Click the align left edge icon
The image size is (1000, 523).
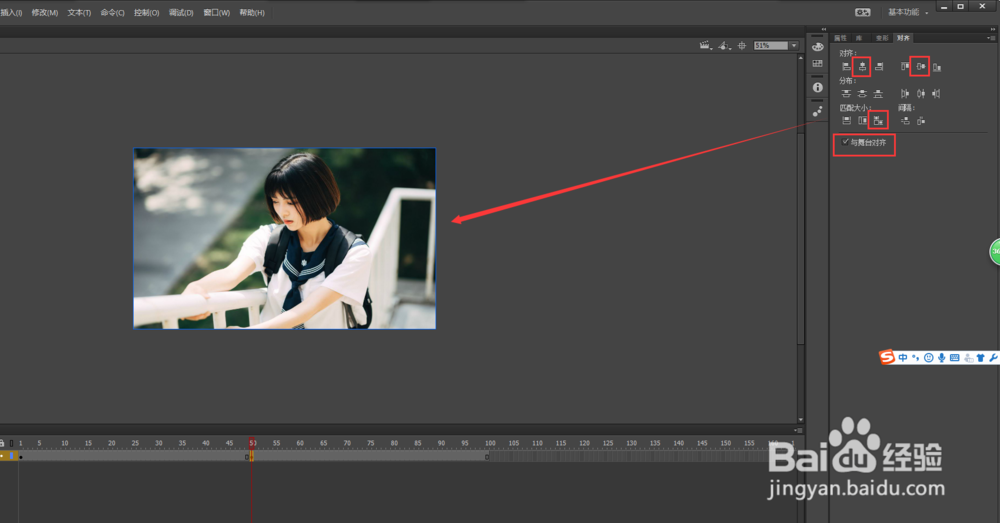point(846,66)
